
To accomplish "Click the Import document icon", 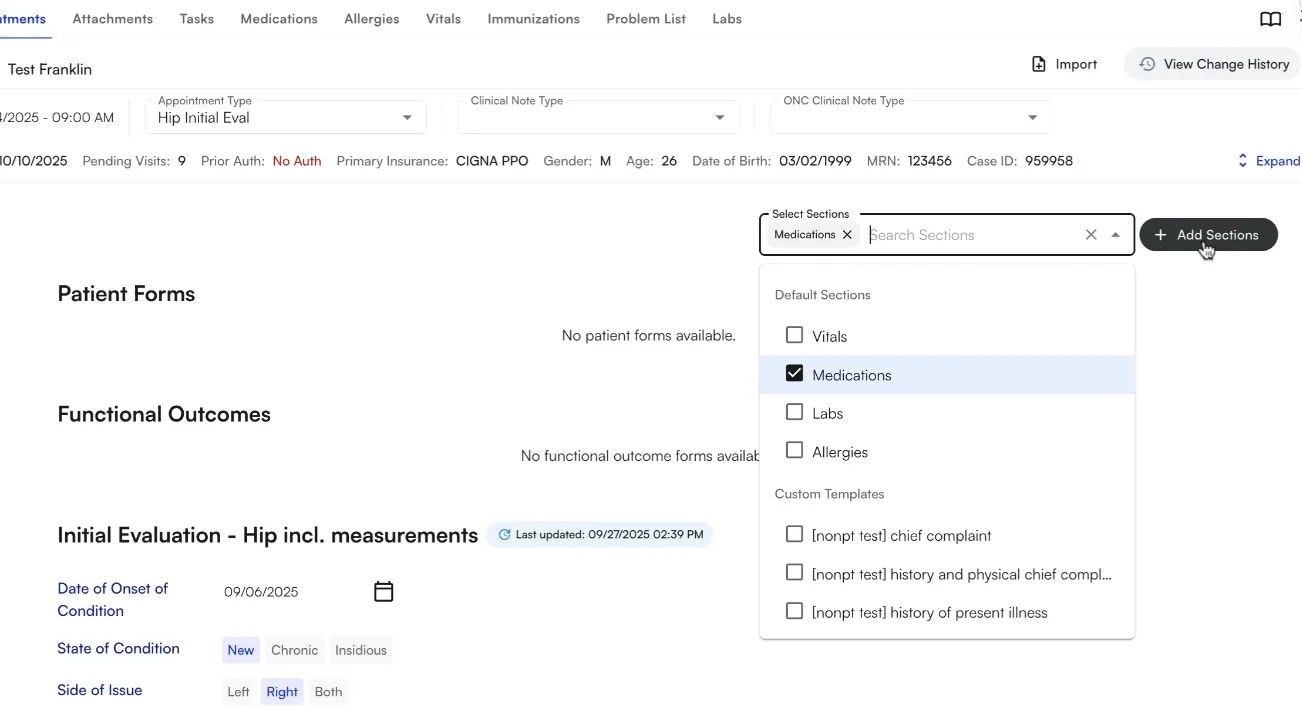I will [1038, 63].
